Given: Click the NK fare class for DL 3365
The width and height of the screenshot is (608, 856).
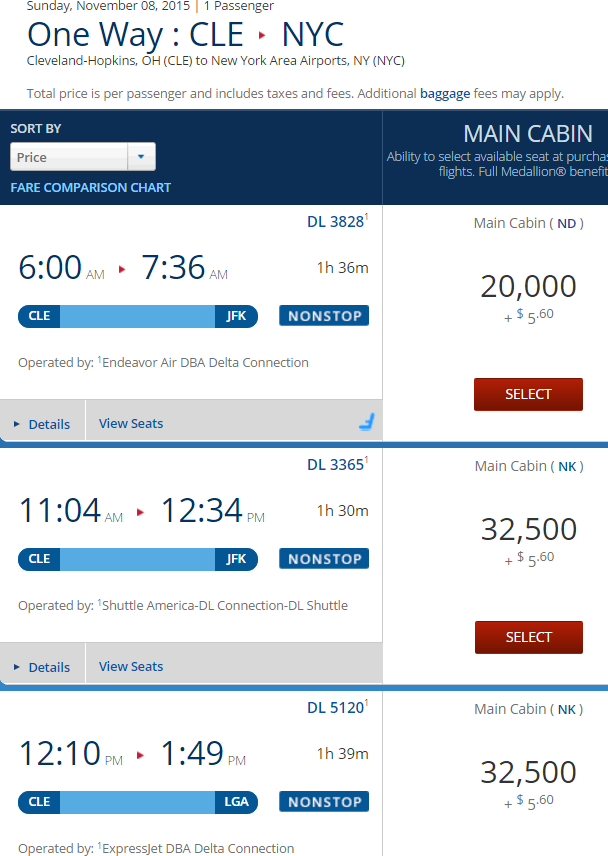Looking at the screenshot, I should (x=567, y=467).
